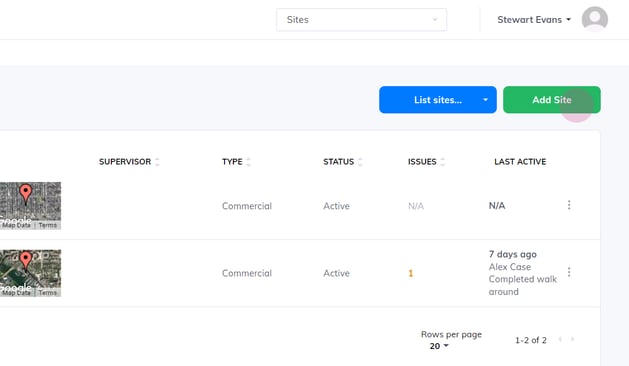Sort by Type column

(236, 162)
